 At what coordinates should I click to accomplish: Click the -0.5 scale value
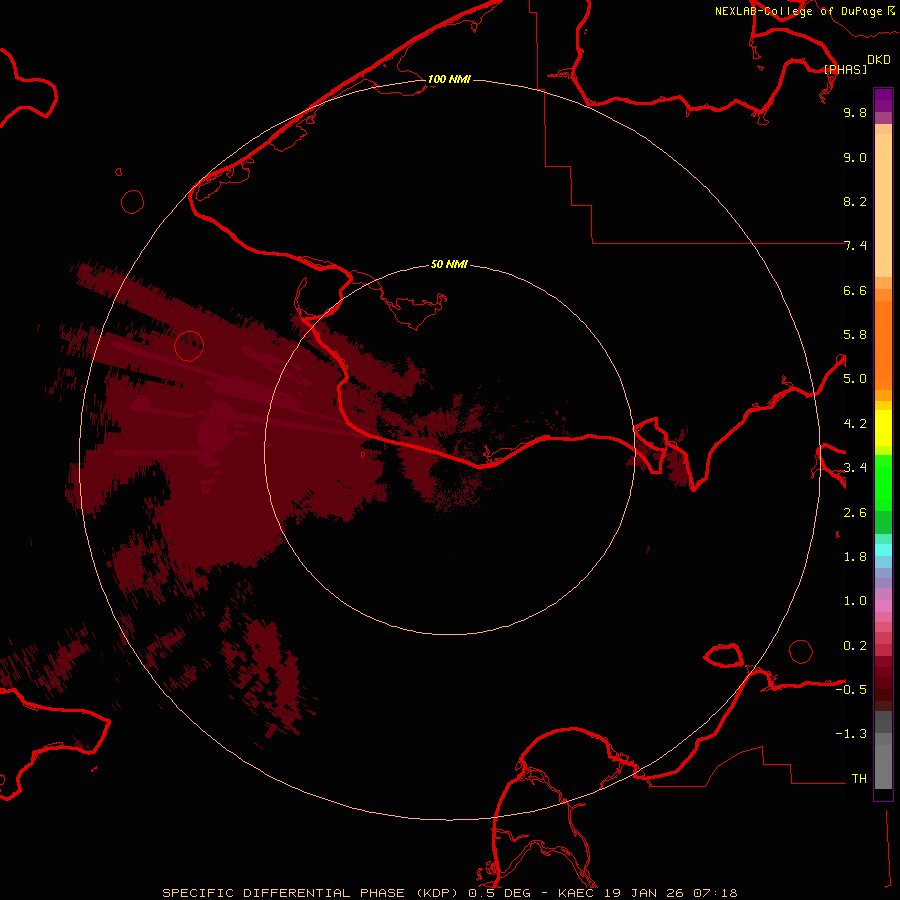tap(851, 689)
